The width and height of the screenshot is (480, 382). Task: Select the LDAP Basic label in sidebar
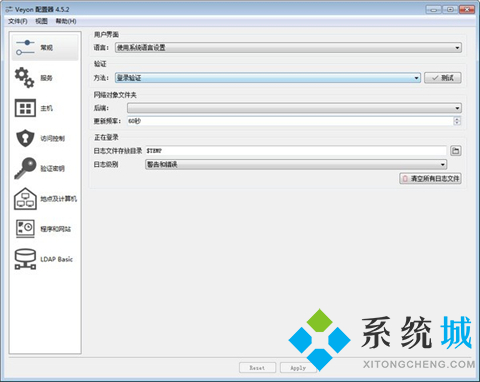click(x=56, y=259)
